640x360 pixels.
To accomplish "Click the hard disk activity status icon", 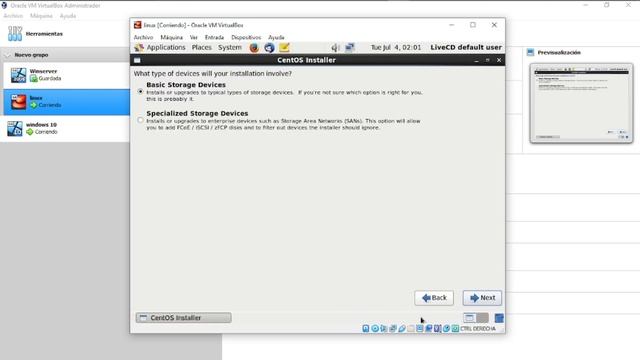I will (x=366, y=329).
